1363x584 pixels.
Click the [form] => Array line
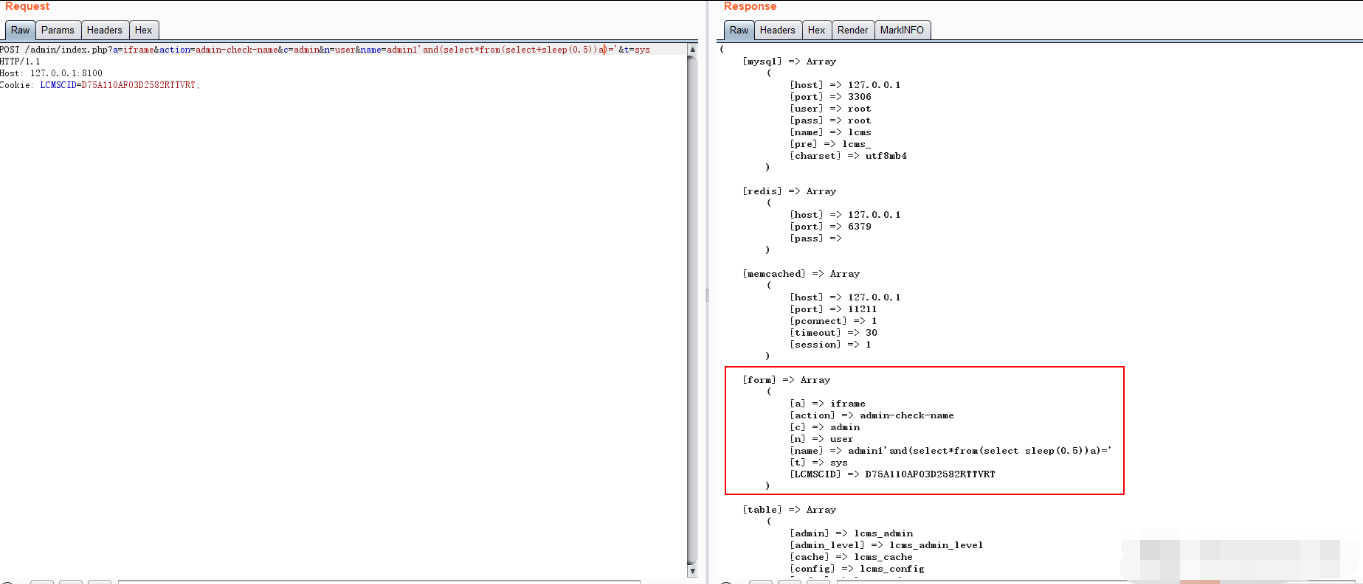pyautogui.click(x=786, y=380)
